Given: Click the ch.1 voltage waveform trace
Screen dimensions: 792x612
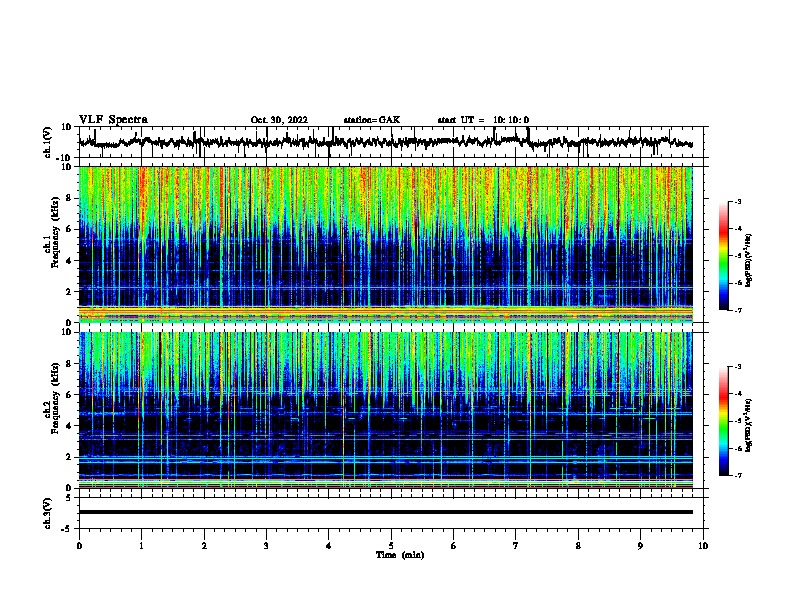Looking at the screenshot, I should pos(385,142).
